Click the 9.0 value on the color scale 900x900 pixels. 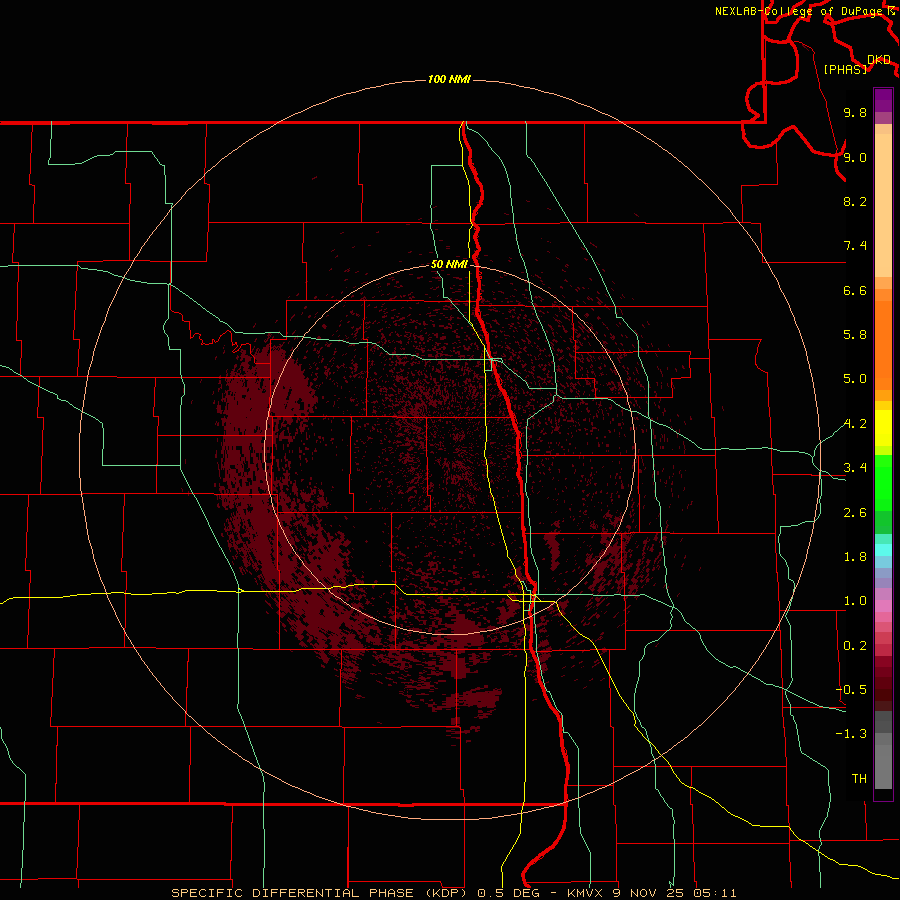pos(855,157)
